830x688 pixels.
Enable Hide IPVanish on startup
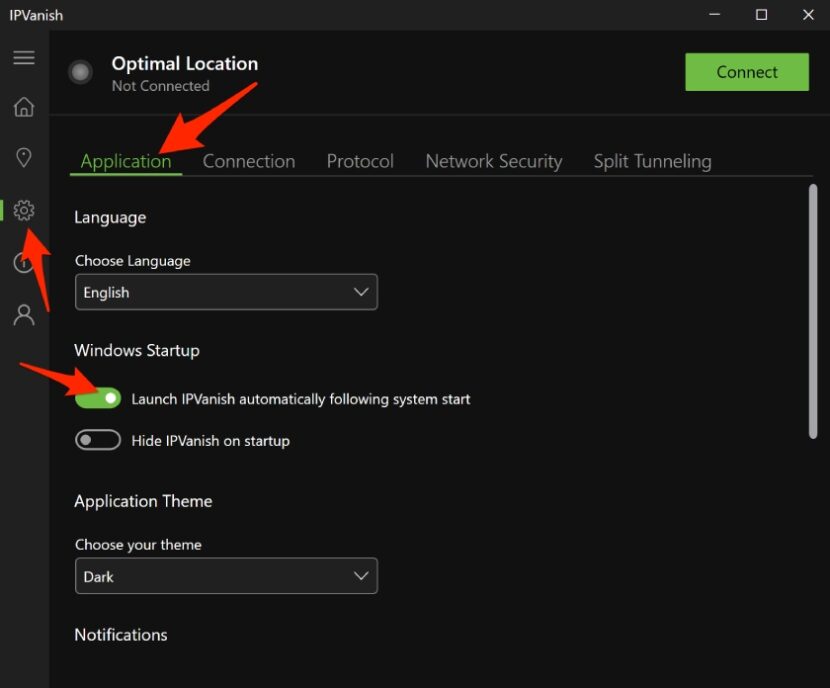[x=97, y=439]
